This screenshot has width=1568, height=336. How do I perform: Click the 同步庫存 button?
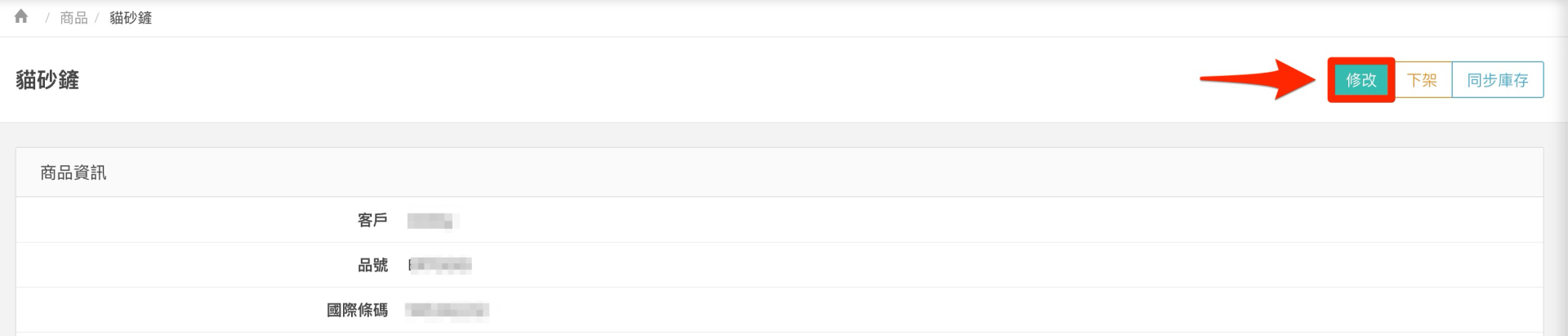[x=1497, y=80]
